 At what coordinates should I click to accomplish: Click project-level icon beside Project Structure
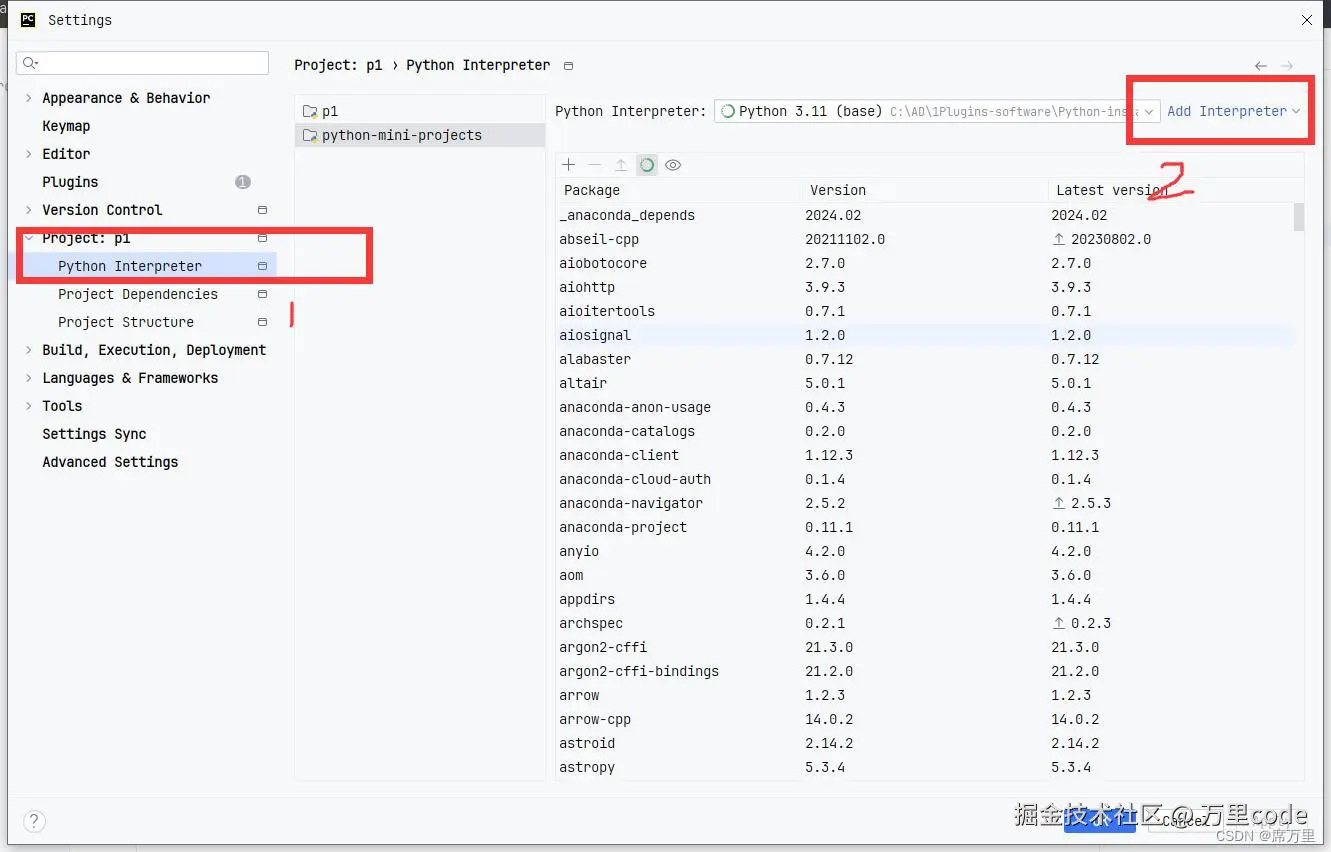pos(262,322)
